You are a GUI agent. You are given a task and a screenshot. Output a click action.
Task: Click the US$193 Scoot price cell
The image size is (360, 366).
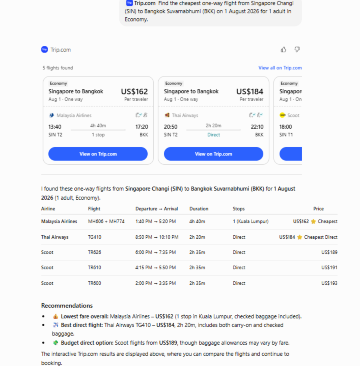pyautogui.click(x=329, y=283)
